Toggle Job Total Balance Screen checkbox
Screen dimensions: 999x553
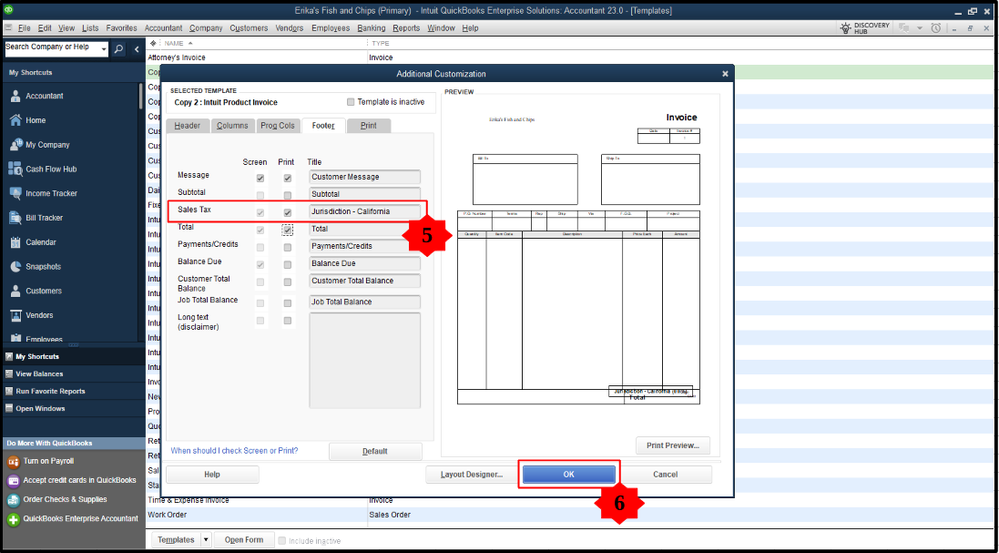coord(260,303)
